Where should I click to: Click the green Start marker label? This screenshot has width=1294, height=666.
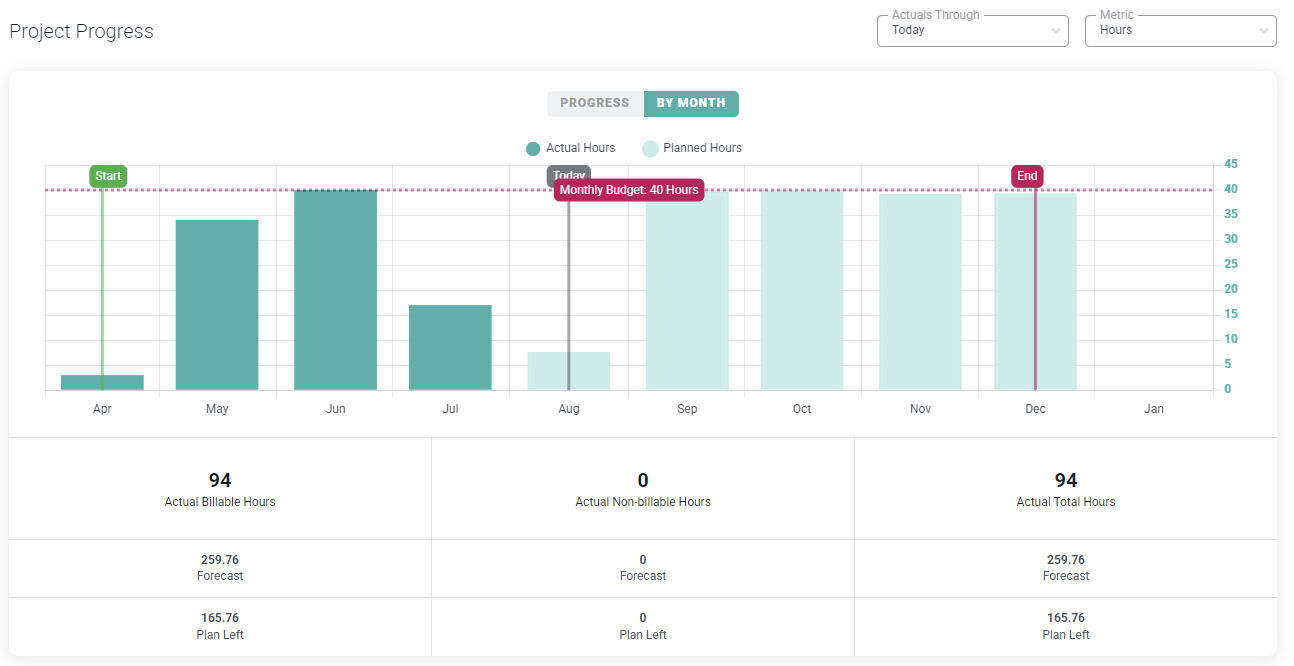tap(108, 176)
